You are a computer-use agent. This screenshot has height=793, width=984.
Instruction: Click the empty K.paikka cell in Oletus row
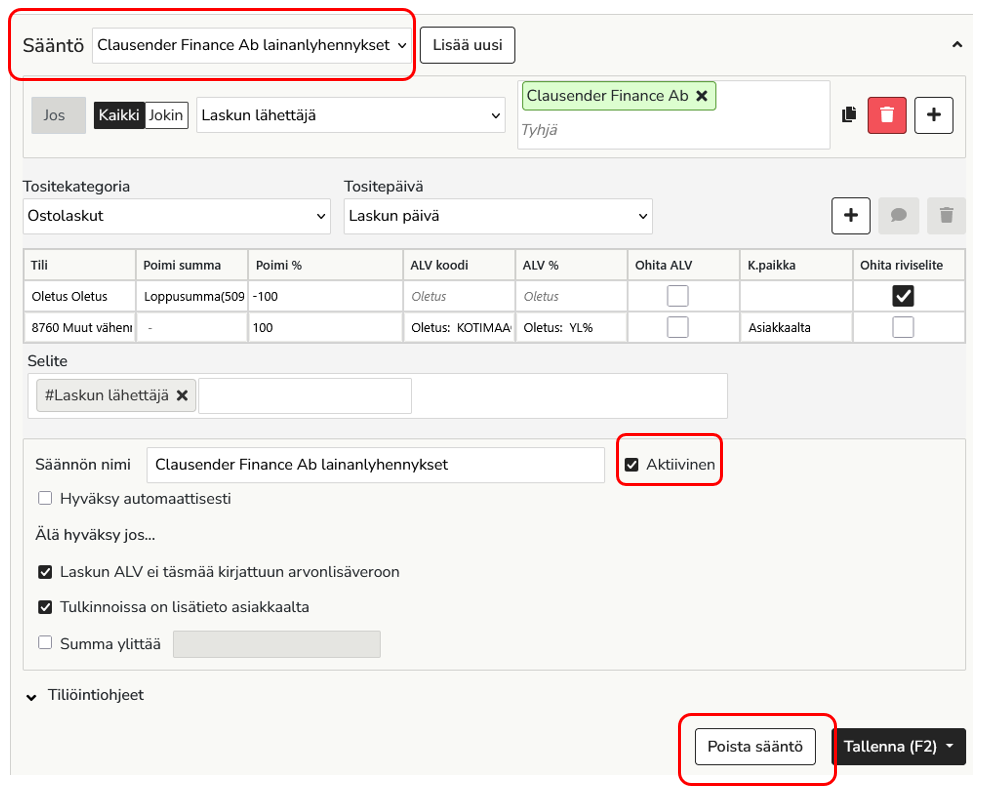796,296
